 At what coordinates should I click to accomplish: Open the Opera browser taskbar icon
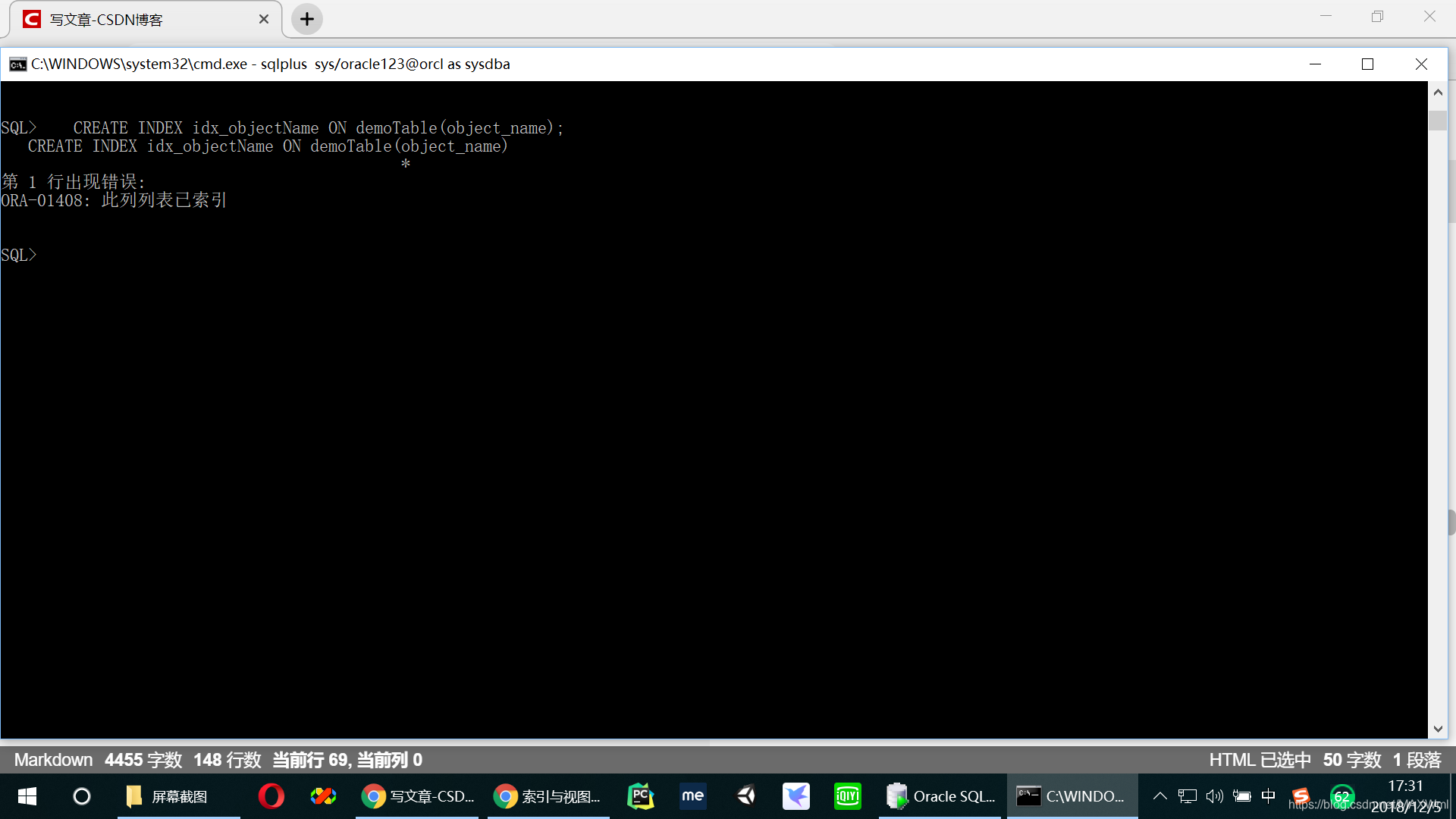(x=271, y=796)
